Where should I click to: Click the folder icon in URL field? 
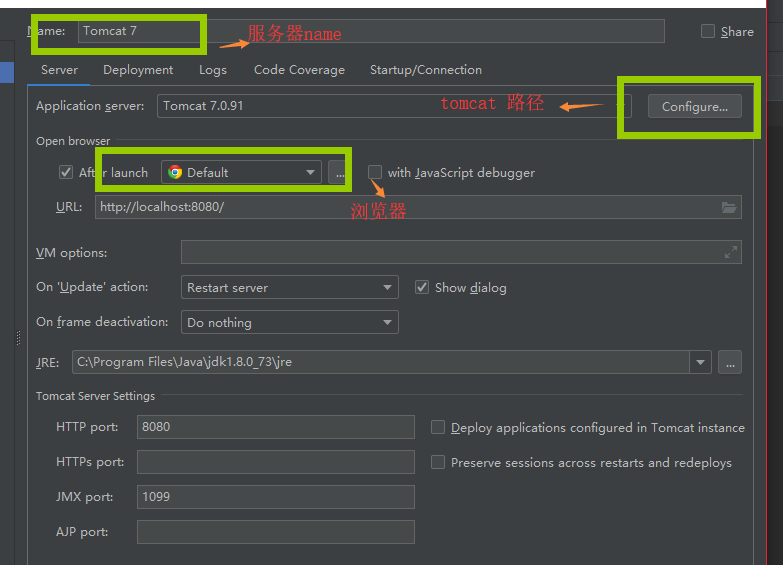point(729,207)
